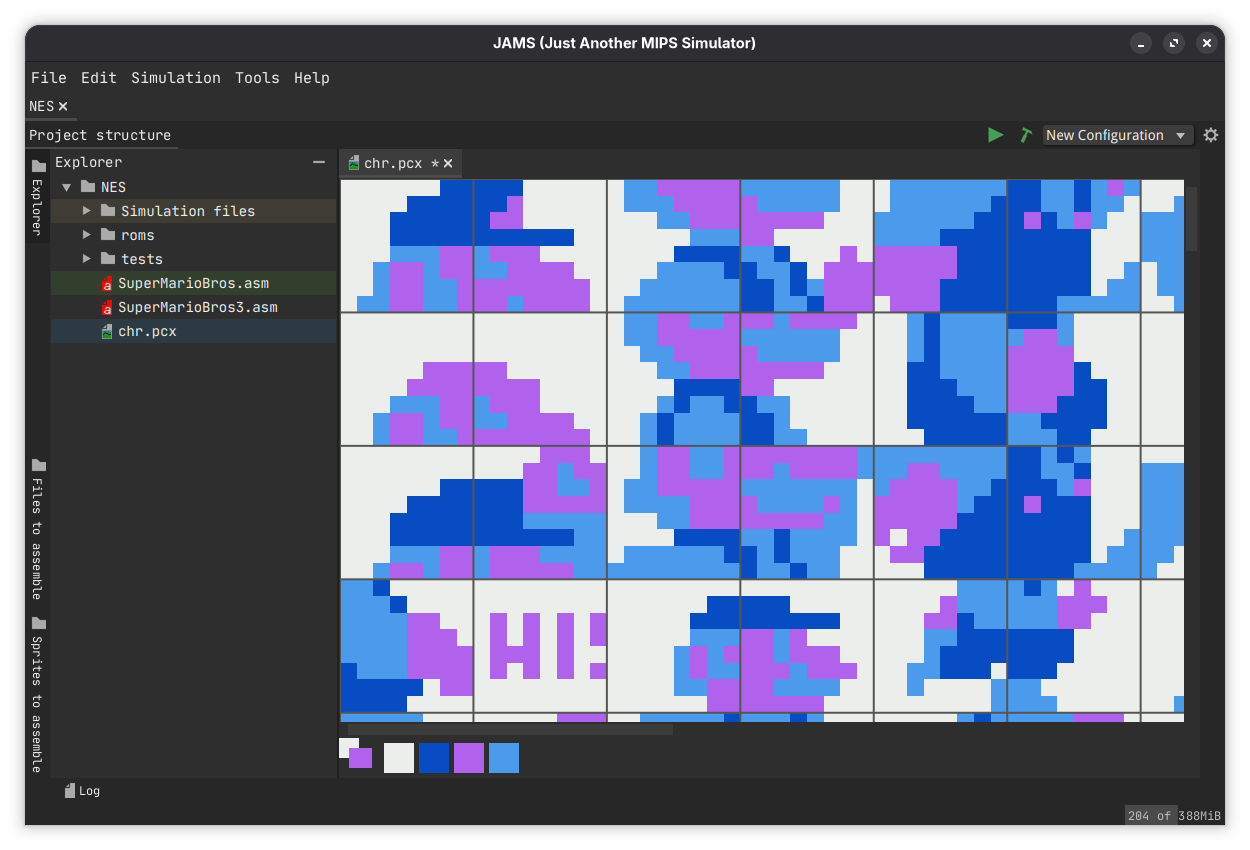Run the simulation with the green play icon
Screen dimensions: 1250x850
pos(995,134)
